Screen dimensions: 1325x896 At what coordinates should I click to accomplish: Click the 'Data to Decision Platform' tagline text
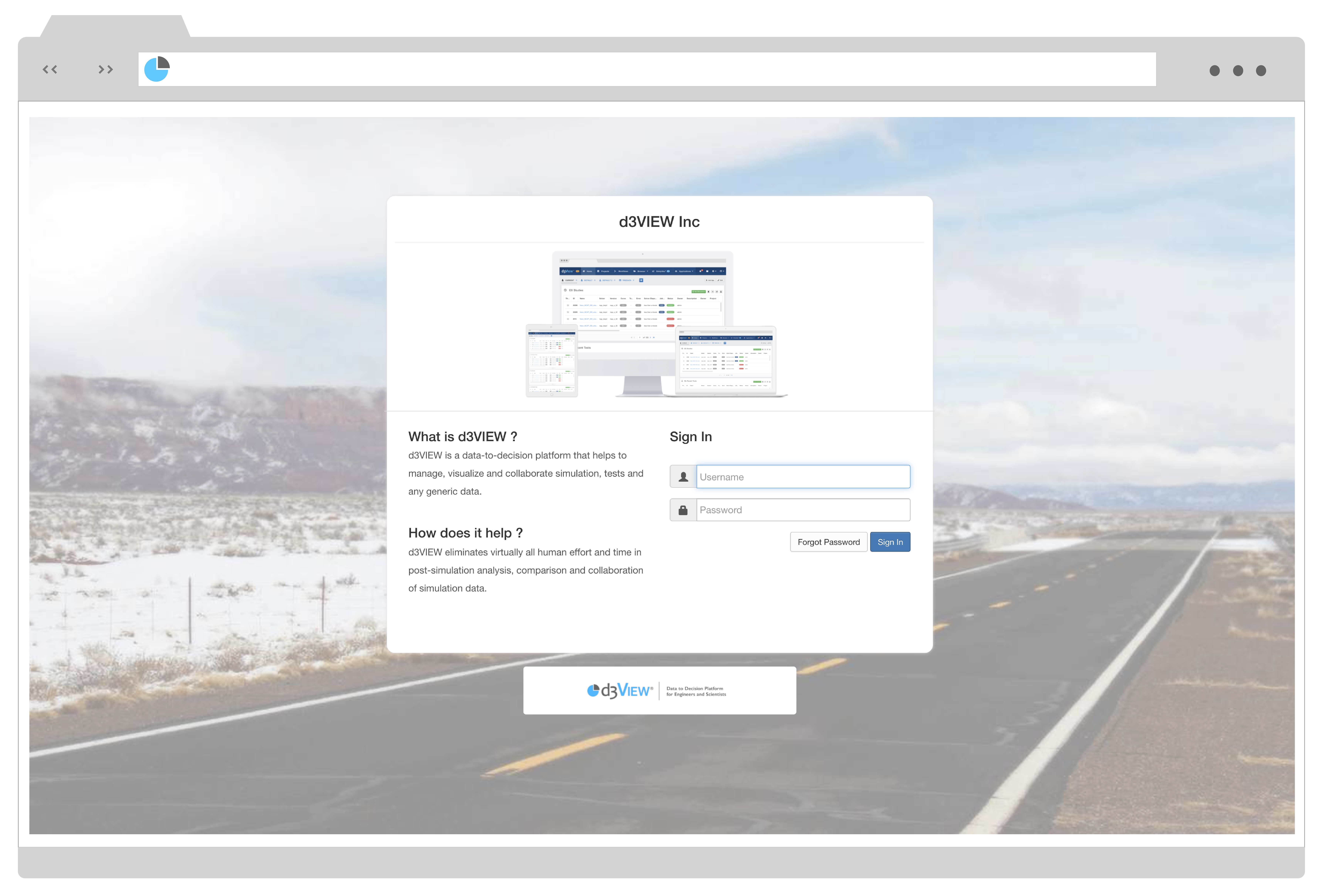694,689
